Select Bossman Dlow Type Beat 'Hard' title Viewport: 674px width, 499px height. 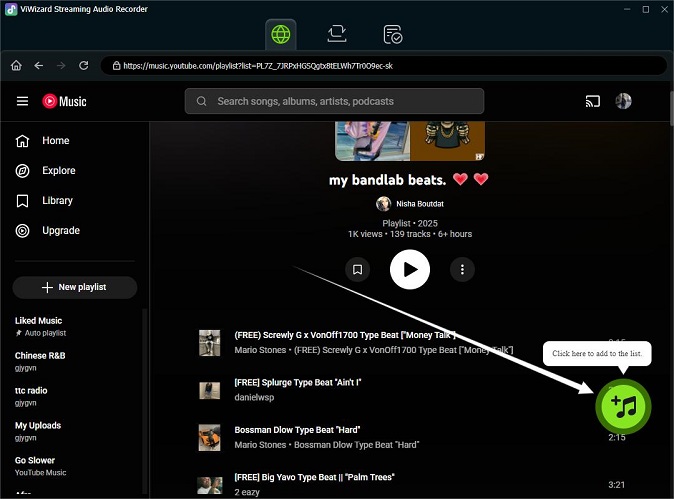pos(297,430)
